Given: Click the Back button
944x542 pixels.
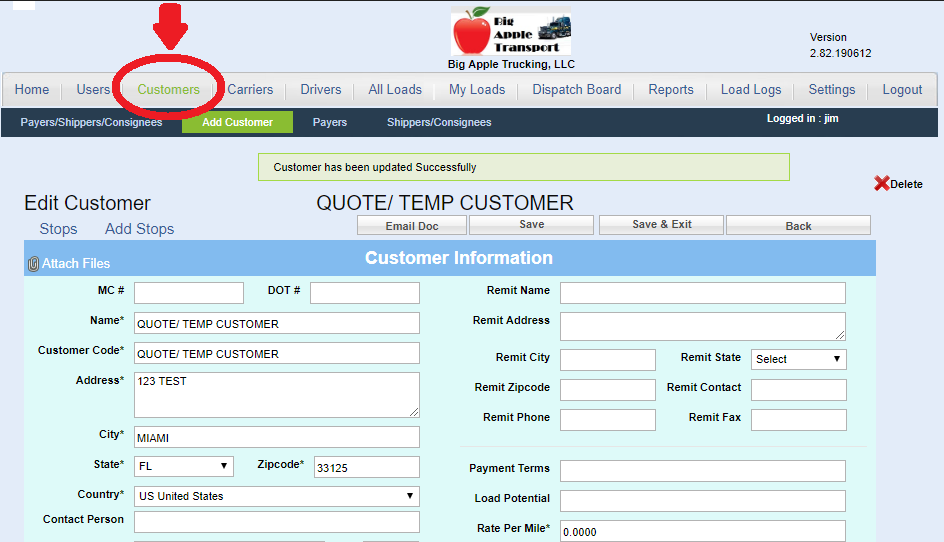Looking at the screenshot, I should coord(798,226).
